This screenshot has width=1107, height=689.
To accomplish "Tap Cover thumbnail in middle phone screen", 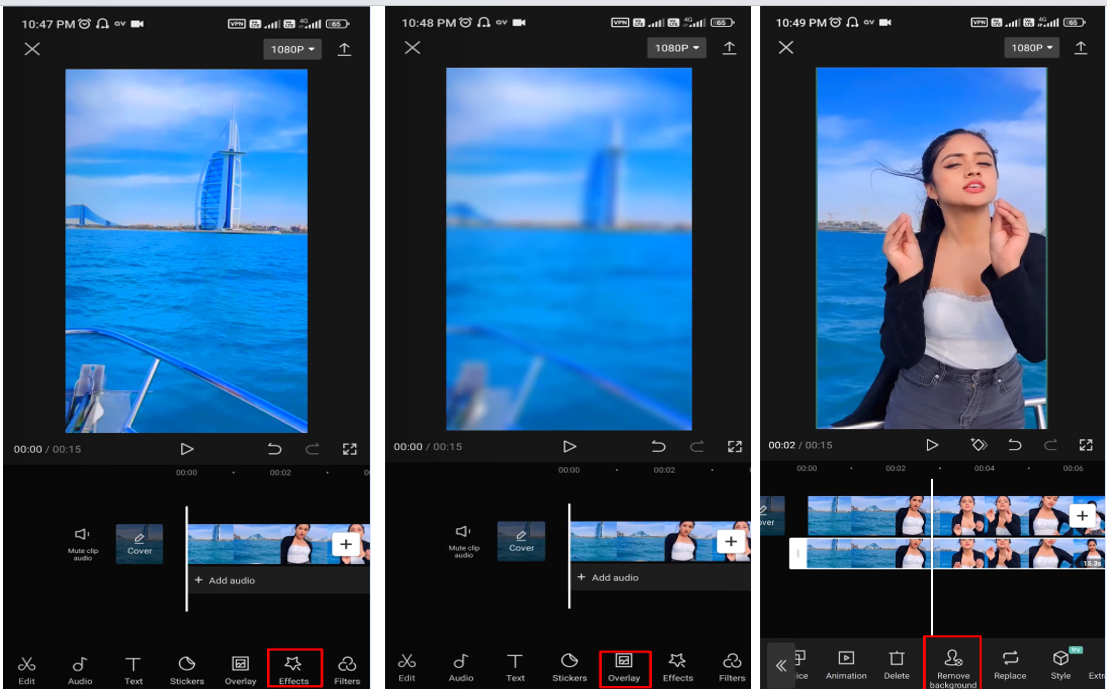I will pyautogui.click(x=521, y=541).
